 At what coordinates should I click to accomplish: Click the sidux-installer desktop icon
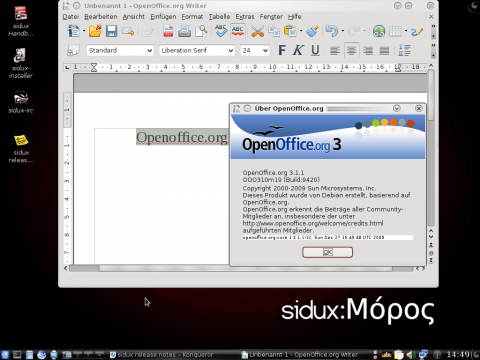coord(21,63)
